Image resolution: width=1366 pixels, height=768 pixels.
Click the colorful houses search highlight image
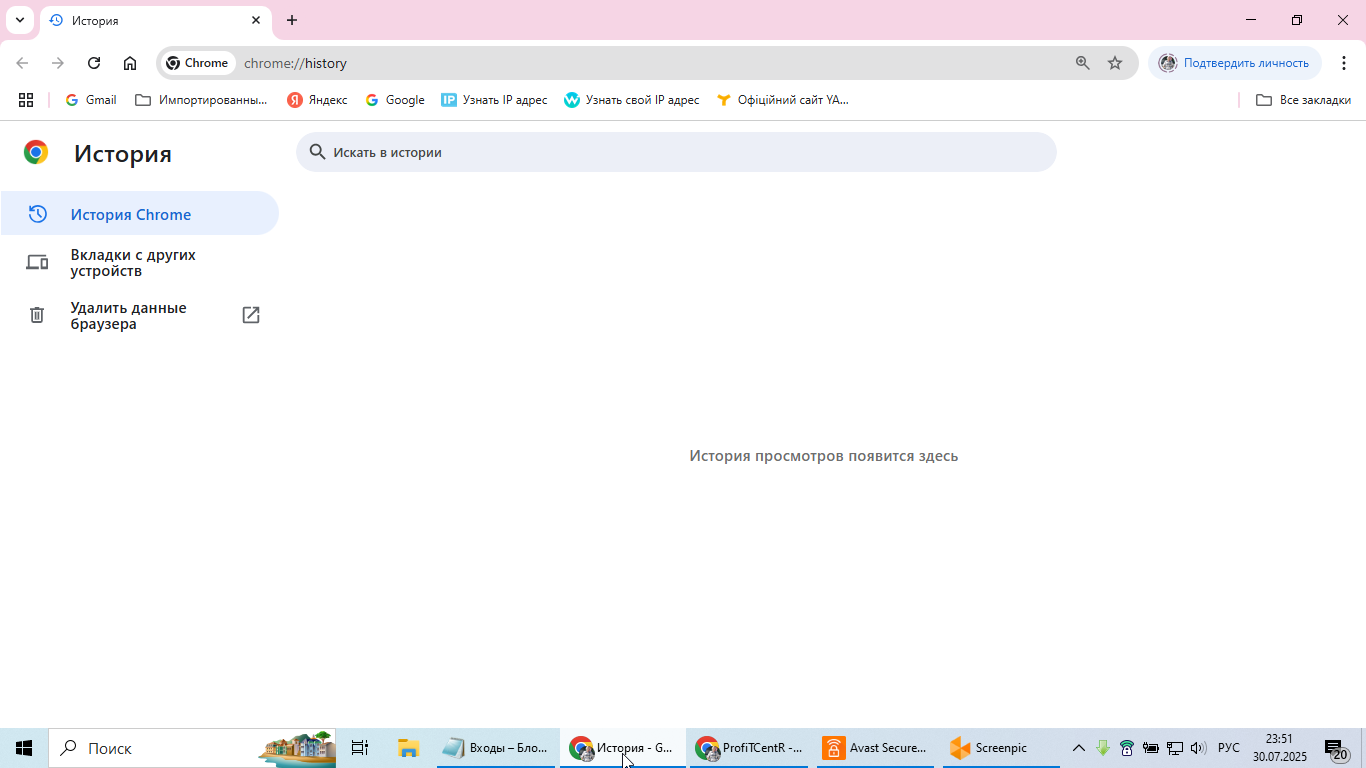(x=298, y=748)
